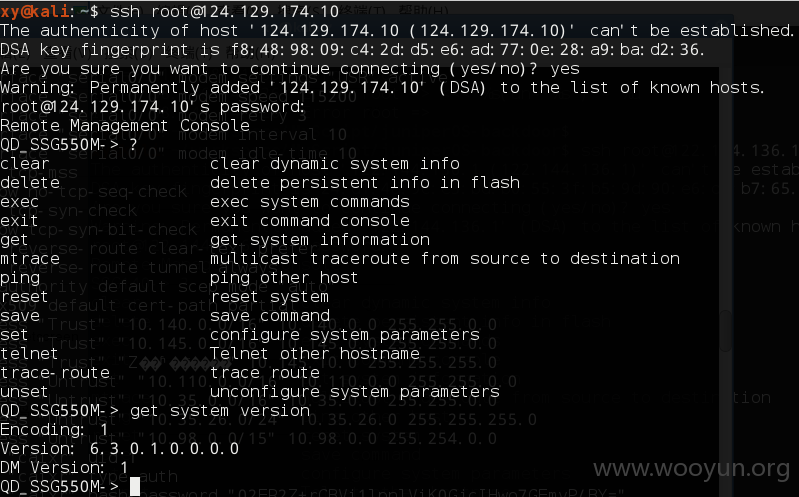
Task: Click the 'delete' command in help list
Action: click(30, 182)
